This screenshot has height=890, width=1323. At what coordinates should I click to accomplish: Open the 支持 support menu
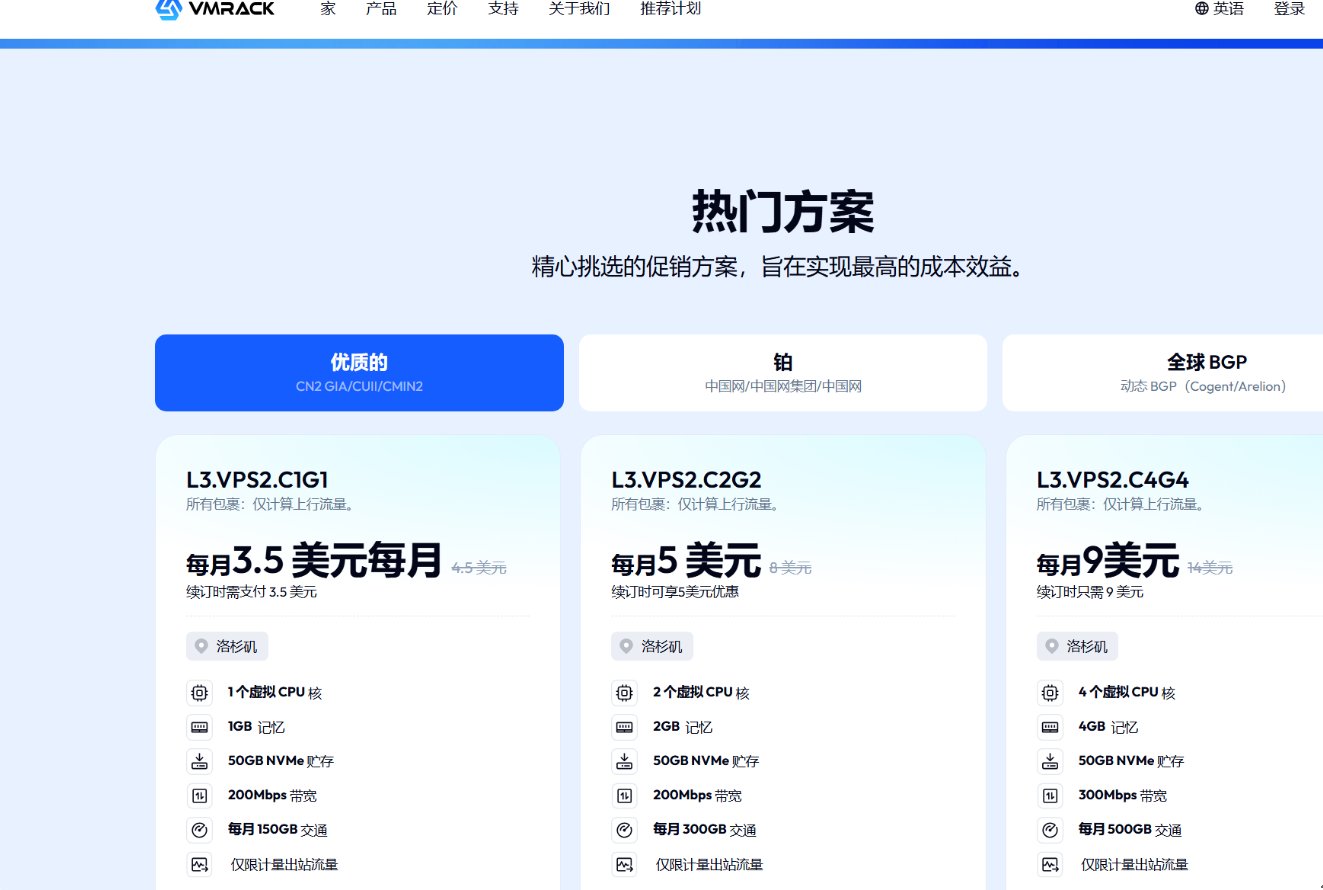click(x=503, y=9)
